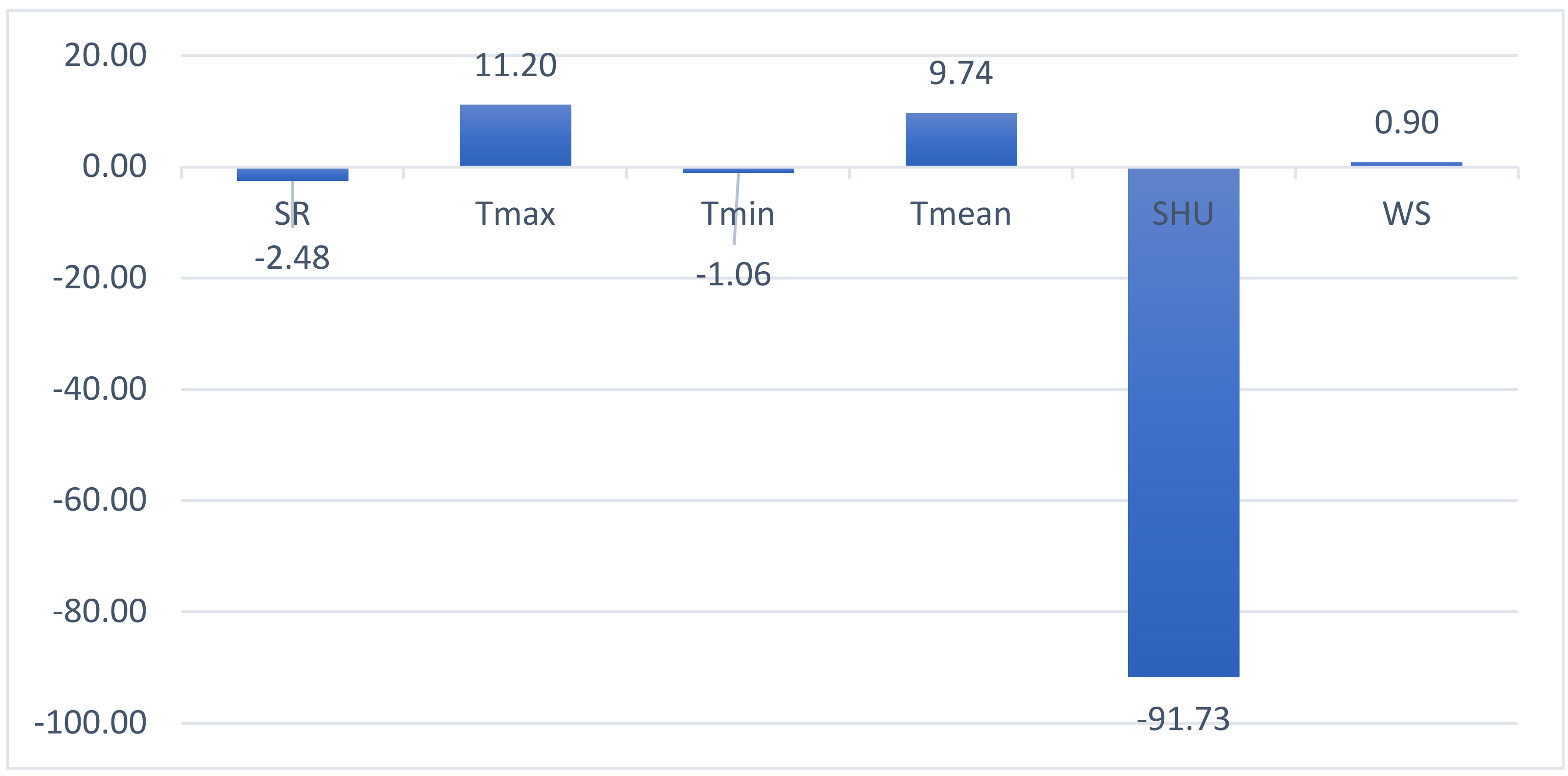
Task: Select the Tmean bar
Action: point(960,139)
